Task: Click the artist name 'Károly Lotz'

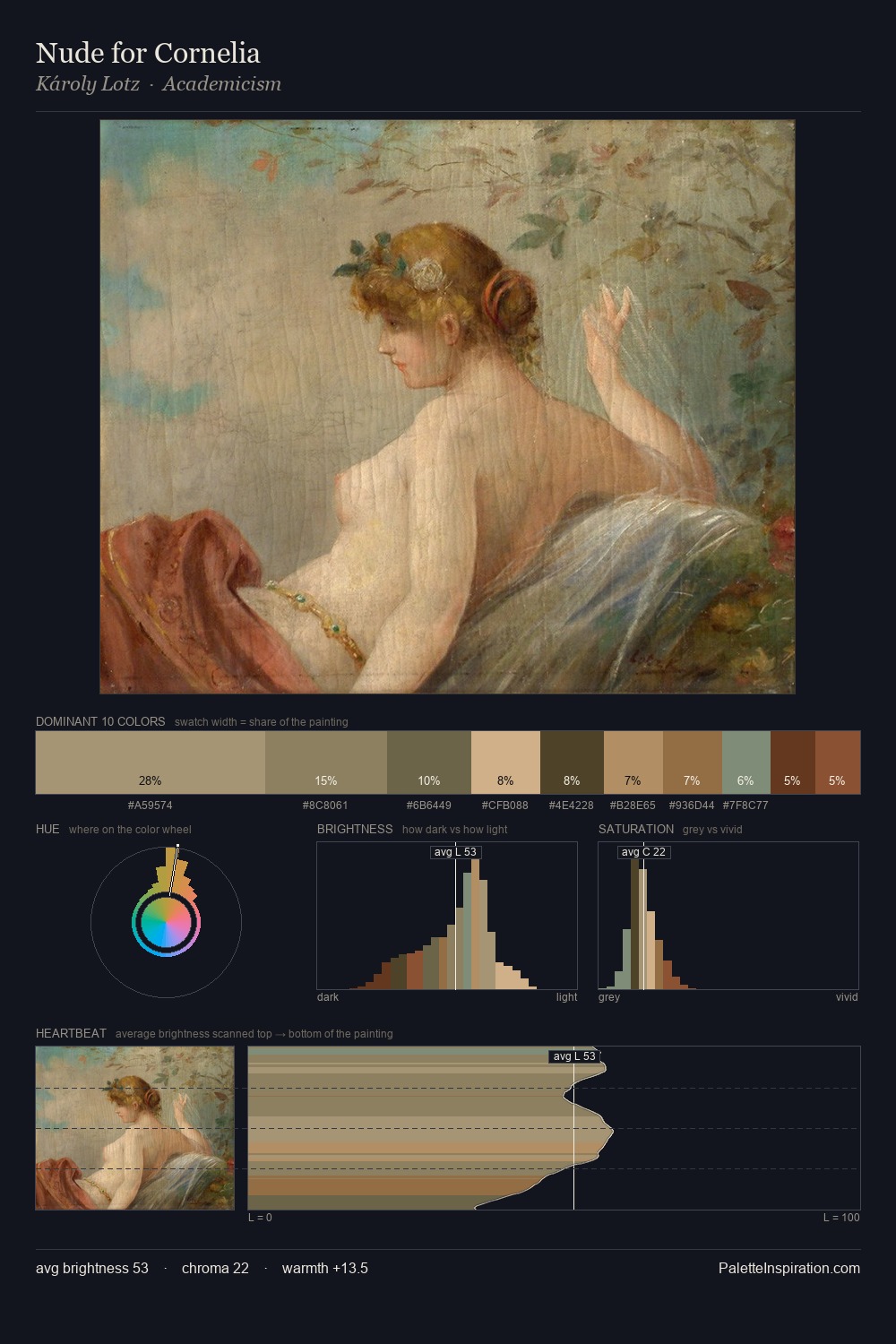Action: coord(88,84)
